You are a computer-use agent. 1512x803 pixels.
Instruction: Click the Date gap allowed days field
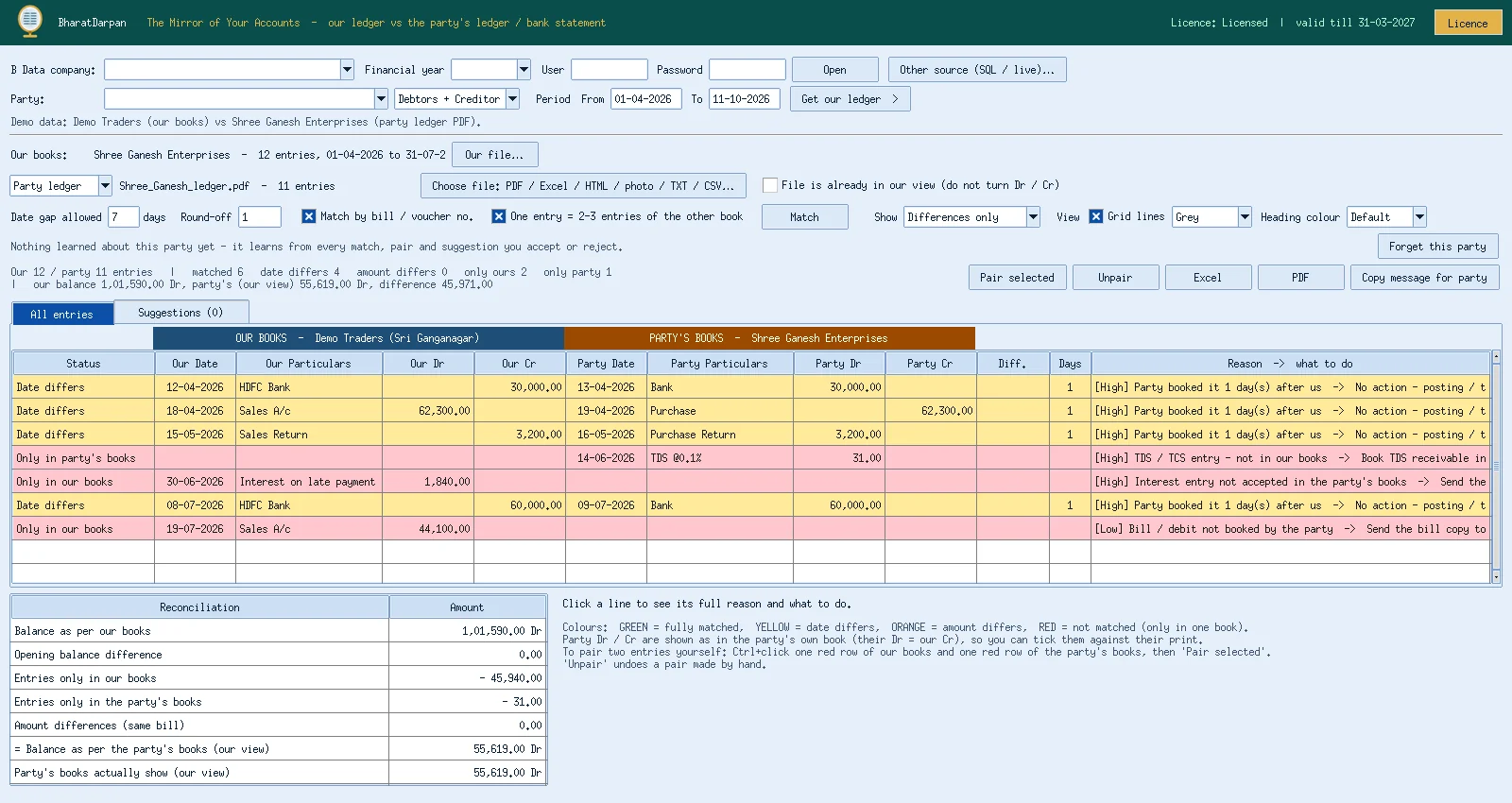[x=124, y=217]
